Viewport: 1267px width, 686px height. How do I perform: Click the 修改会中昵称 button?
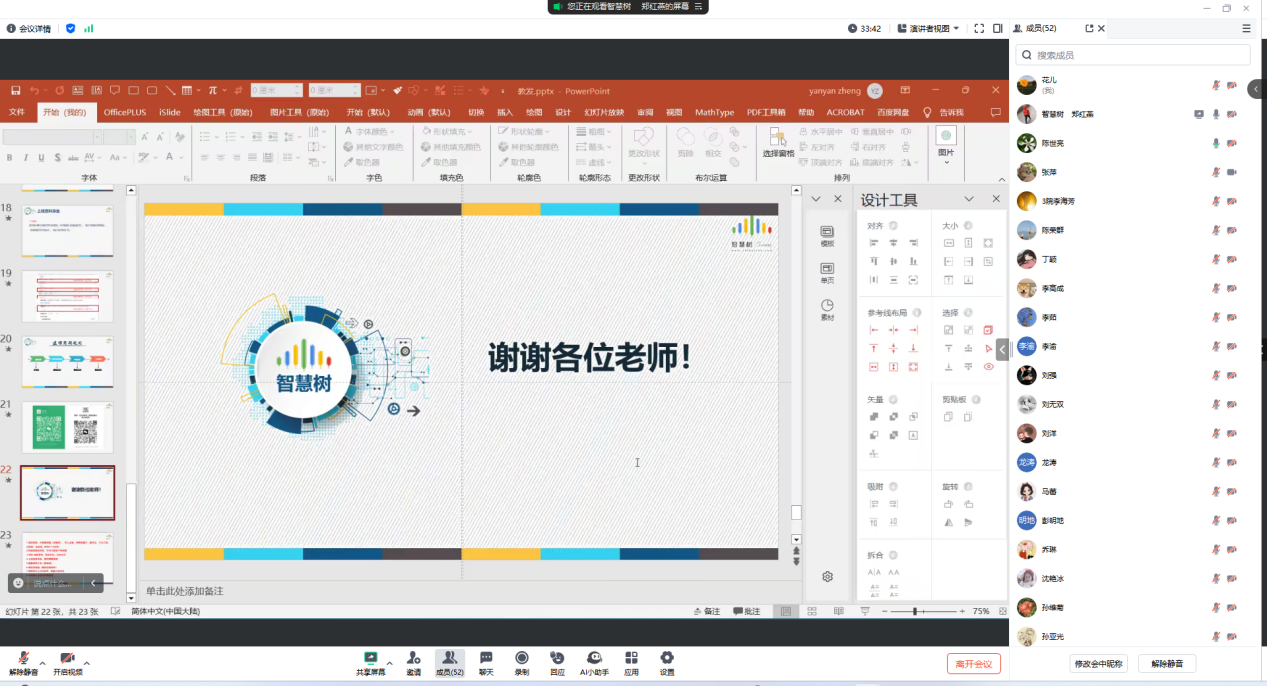click(1099, 664)
